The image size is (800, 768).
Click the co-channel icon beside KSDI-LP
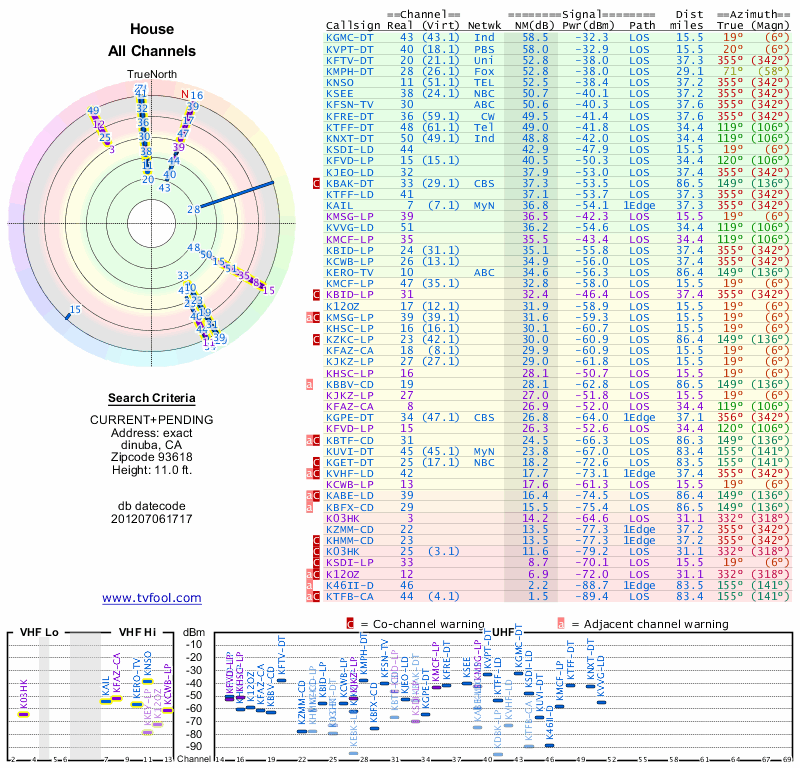(316, 563)
